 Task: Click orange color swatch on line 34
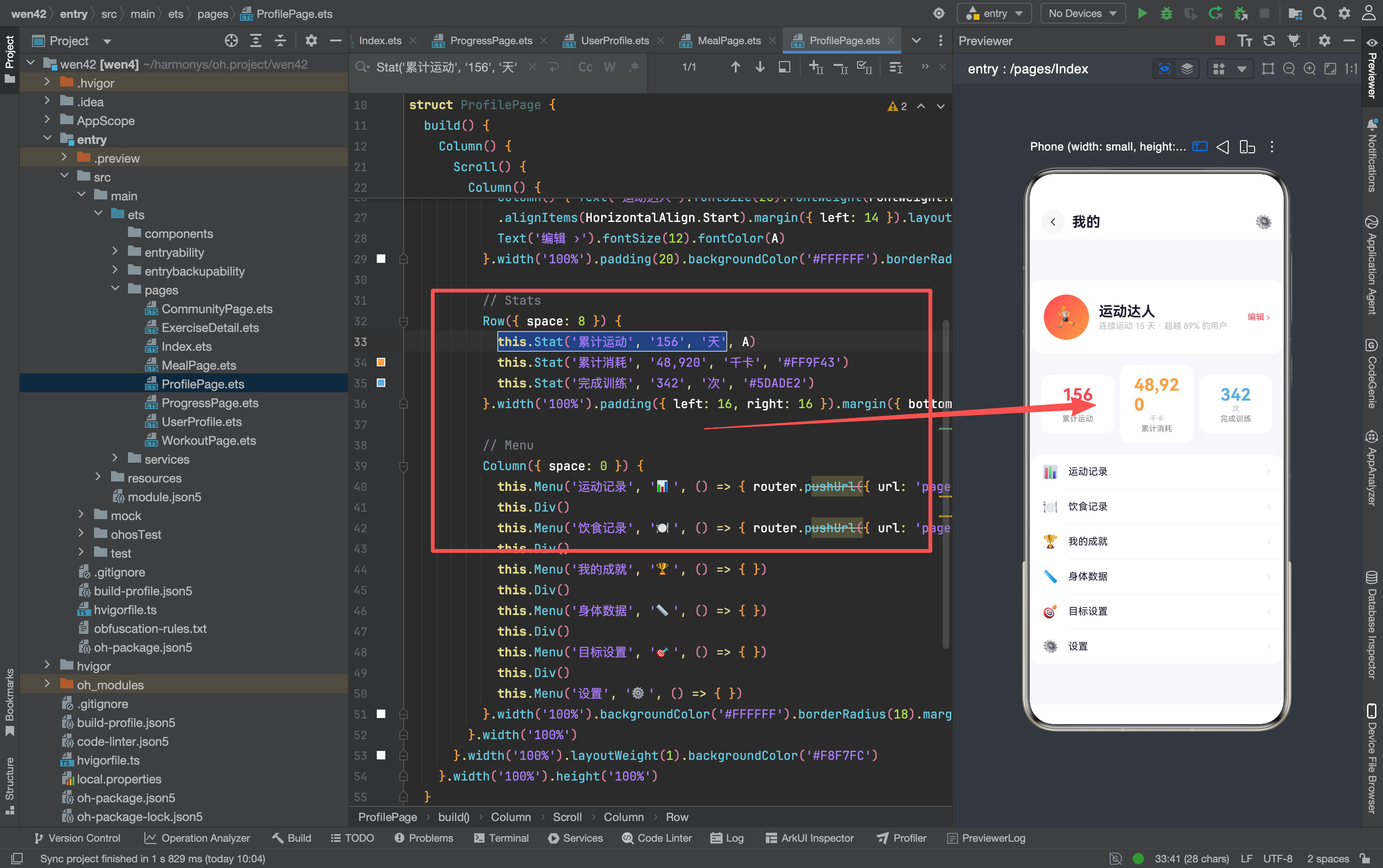(381, 362)
